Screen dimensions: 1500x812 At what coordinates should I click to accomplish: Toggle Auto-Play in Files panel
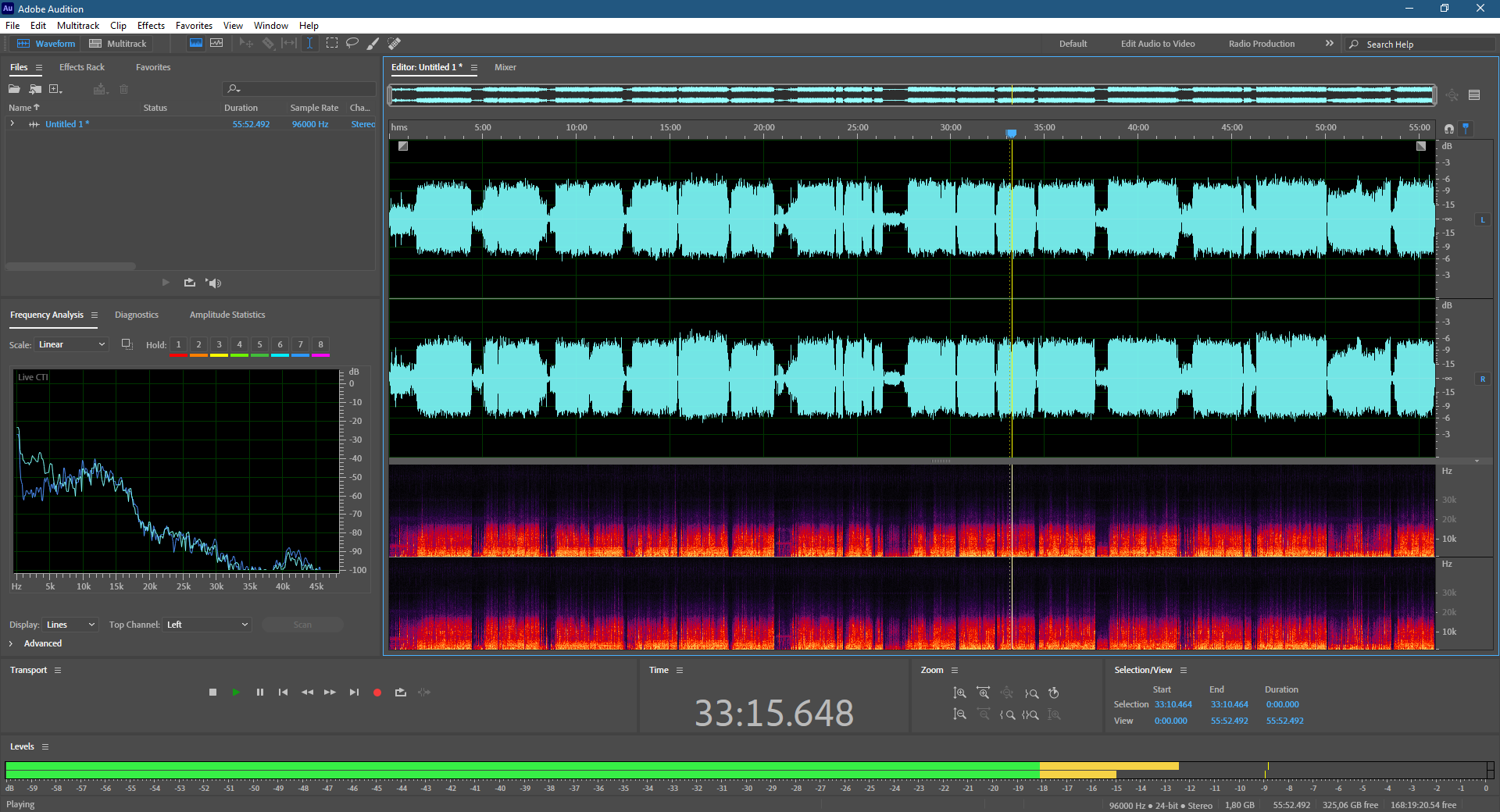(x=213, y=283)
